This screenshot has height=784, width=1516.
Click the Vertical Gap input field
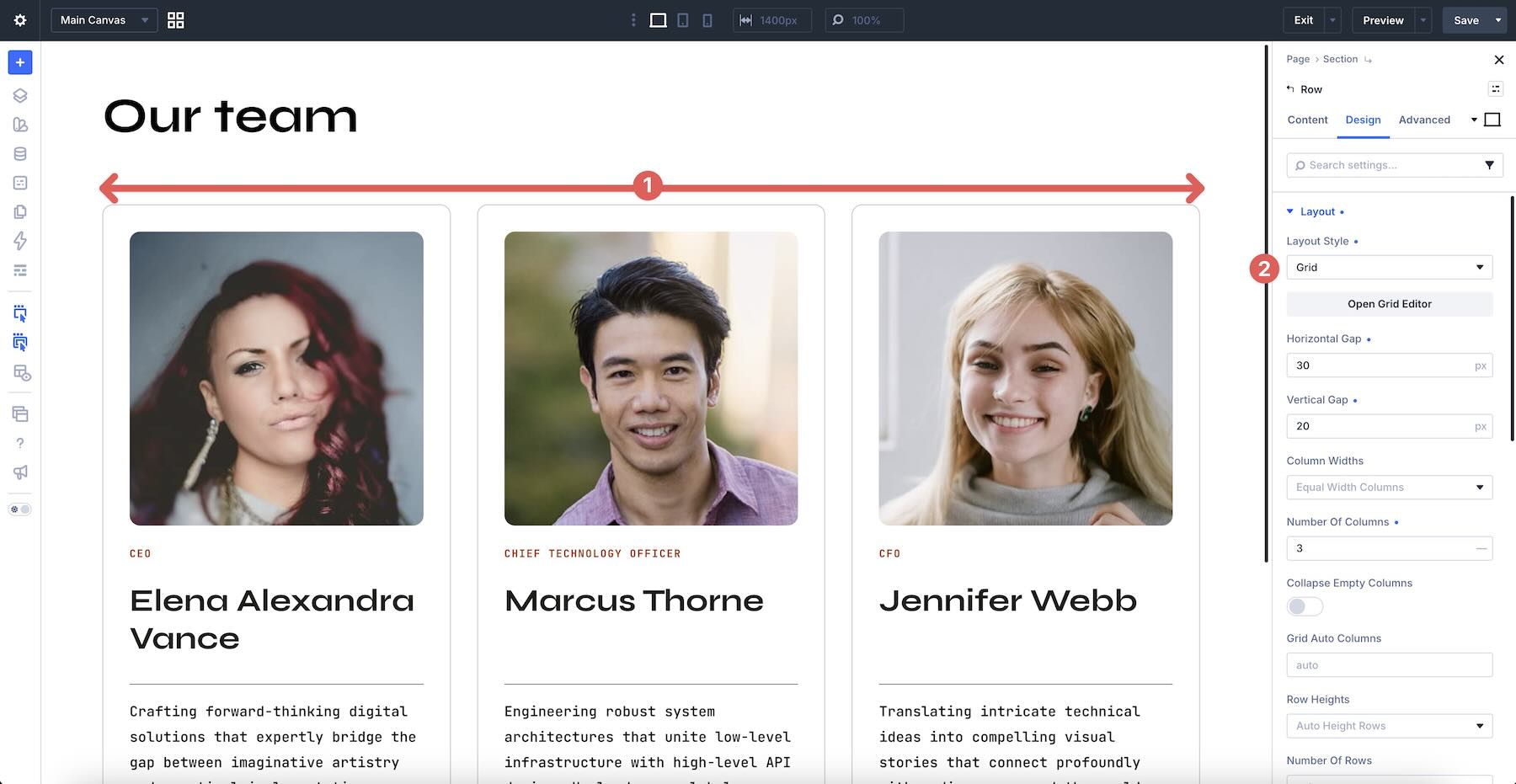(x=1390, y=426)
